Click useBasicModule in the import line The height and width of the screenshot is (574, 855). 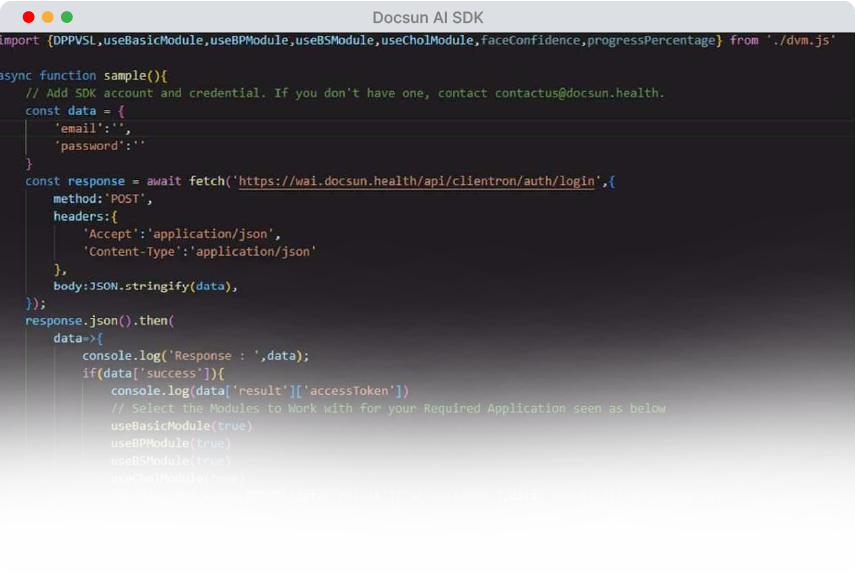pos(153,40)
